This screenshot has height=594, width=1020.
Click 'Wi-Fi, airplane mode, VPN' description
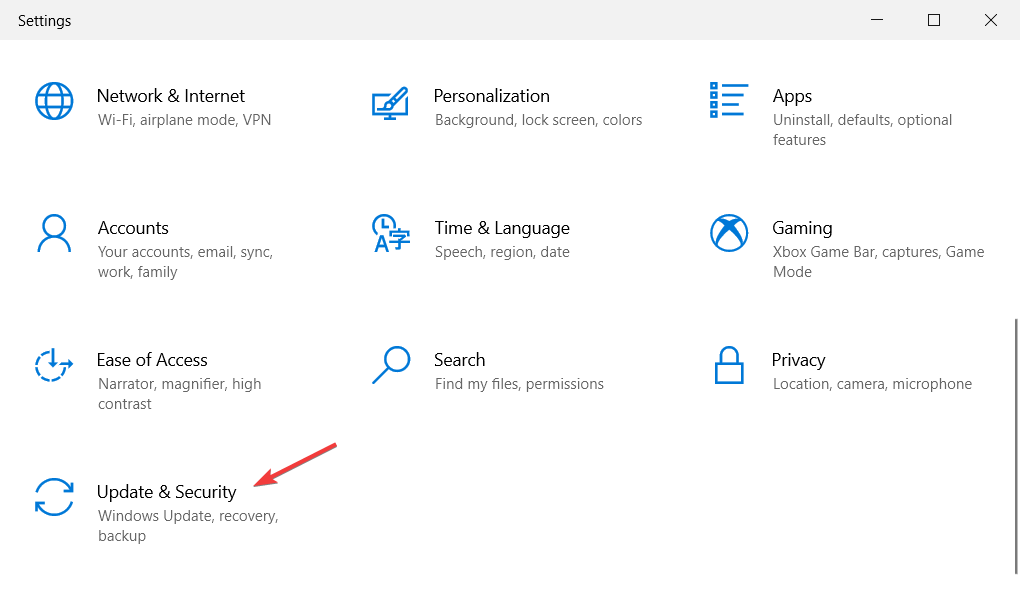click(184, 120)
